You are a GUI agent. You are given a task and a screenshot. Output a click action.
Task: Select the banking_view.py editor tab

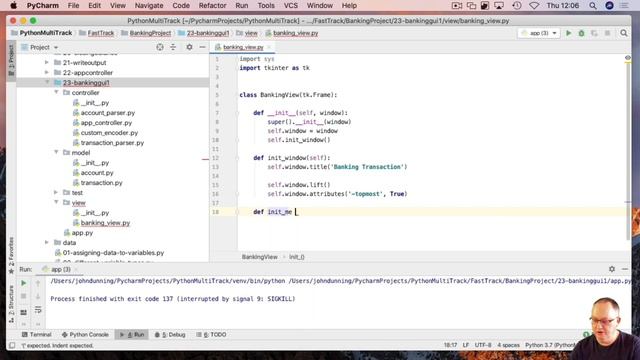pos(243,47)
